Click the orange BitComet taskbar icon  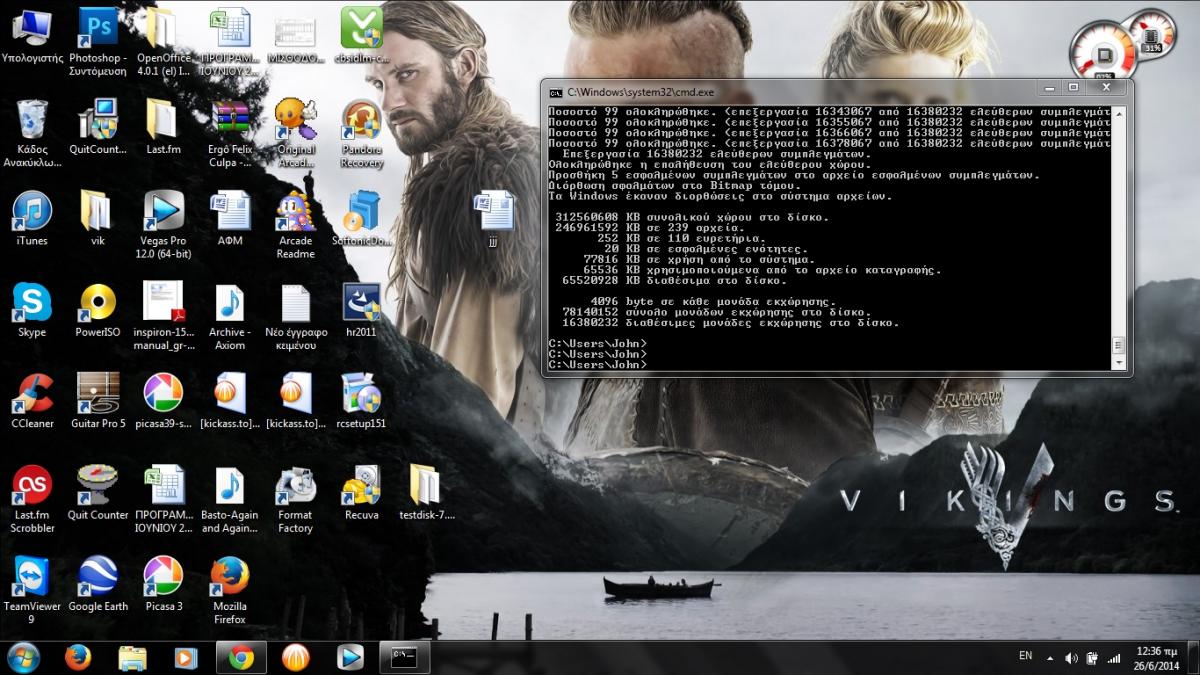pyautogui.click(x=295, y=657)
